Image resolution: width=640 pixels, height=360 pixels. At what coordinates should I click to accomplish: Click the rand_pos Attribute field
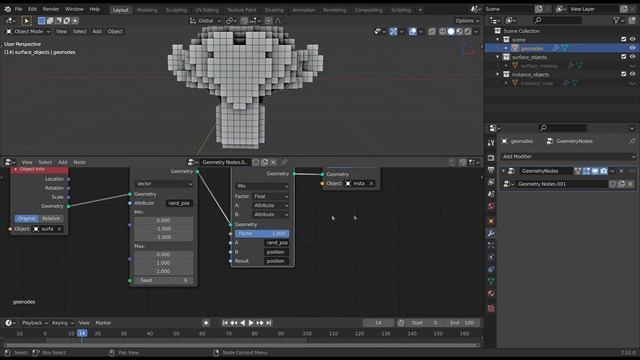click(x=179, y=203)
